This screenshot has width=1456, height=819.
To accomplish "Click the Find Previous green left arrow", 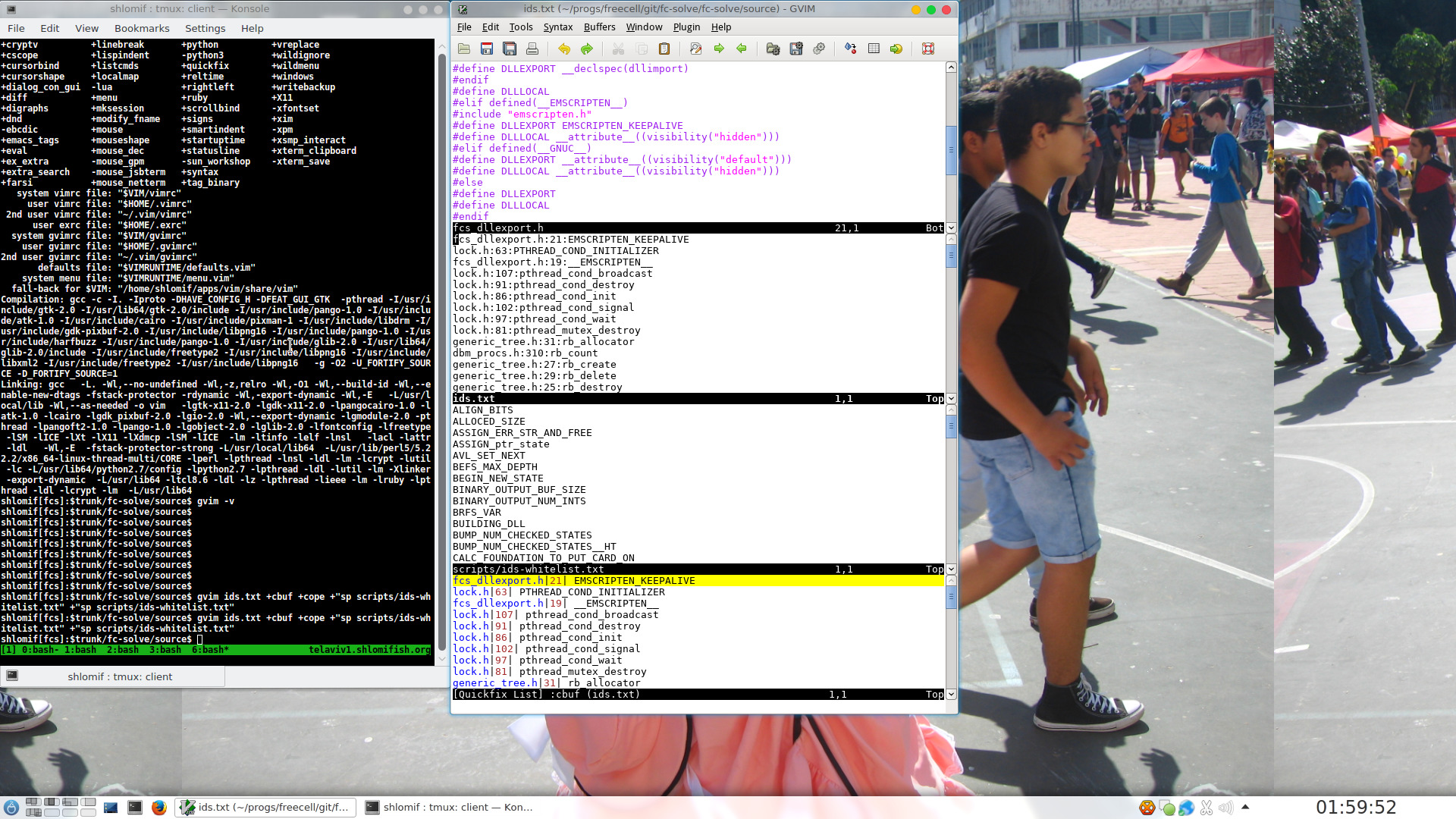I will coord(742,49).
